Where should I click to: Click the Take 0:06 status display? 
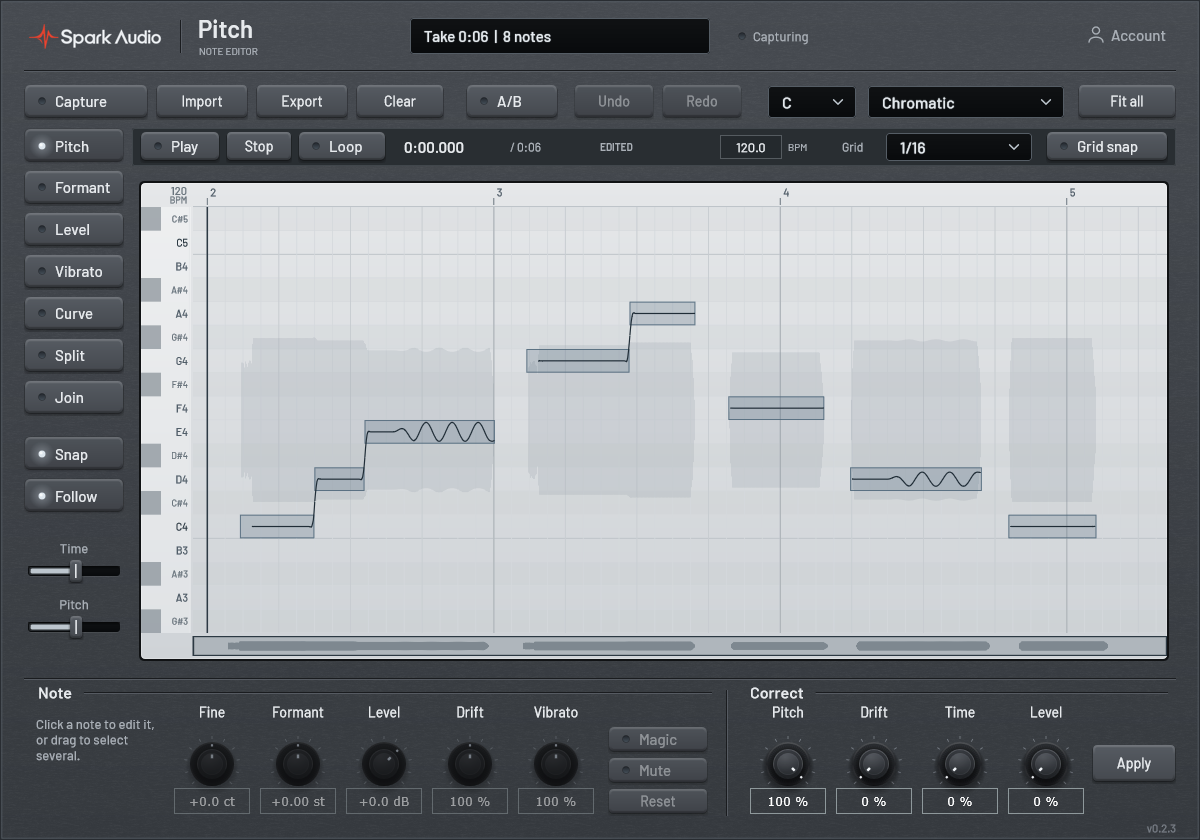click(560, 36)
